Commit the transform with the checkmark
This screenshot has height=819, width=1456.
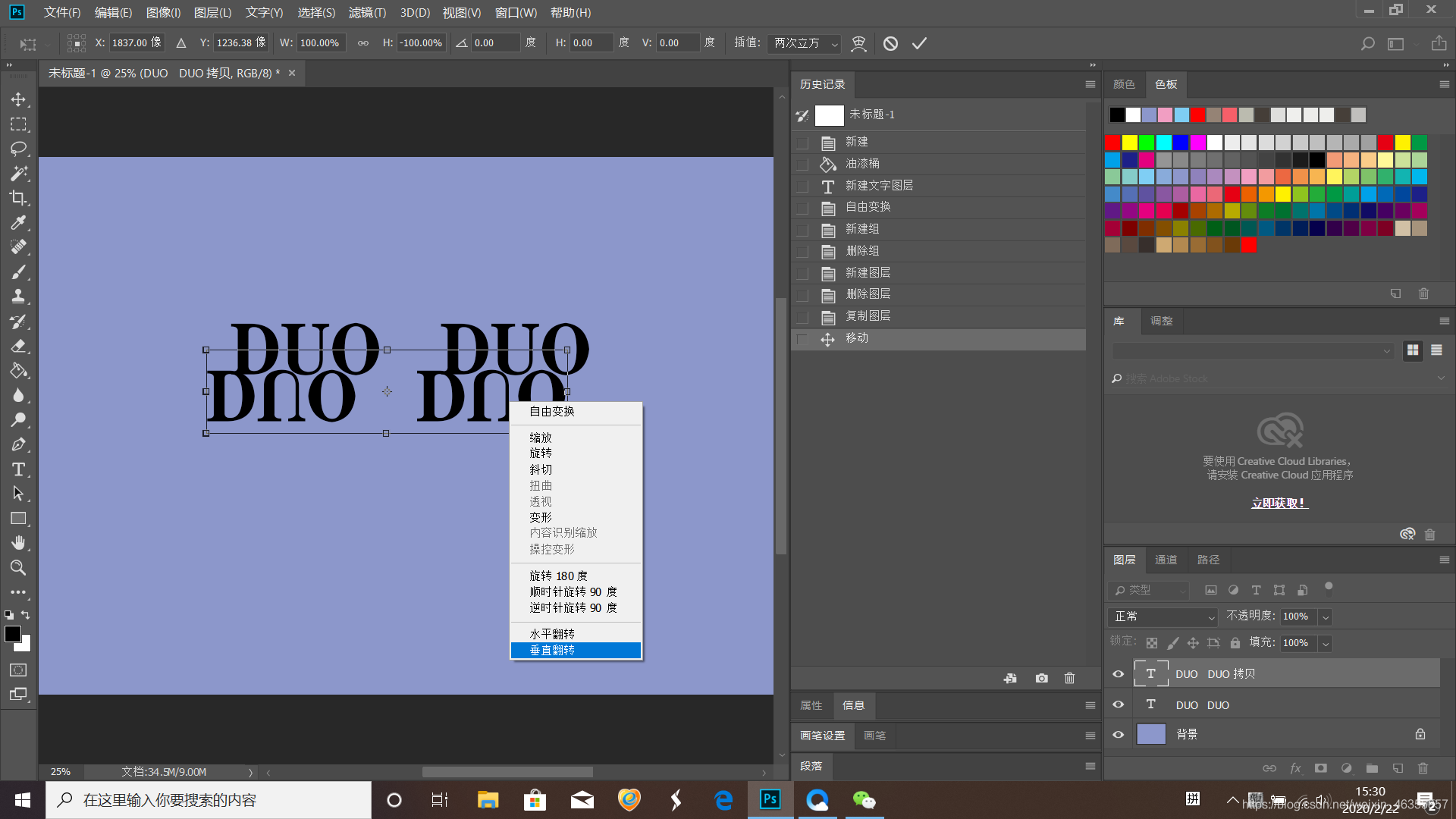click(919, 43)
